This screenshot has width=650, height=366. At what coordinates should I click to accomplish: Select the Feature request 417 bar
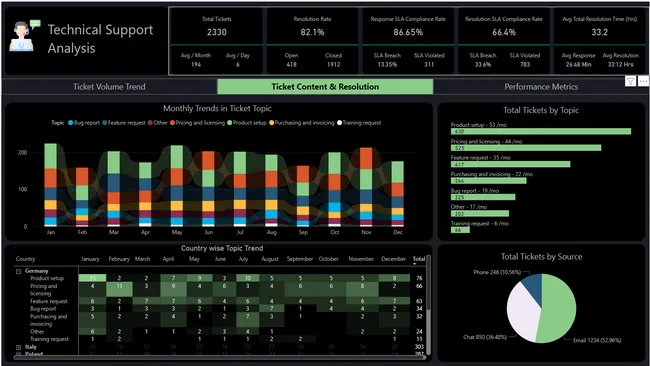tap(511, 165)
